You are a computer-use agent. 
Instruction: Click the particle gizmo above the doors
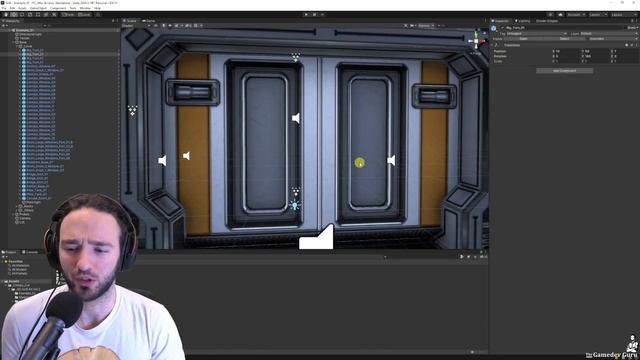pyautogui.click(x=296, y=57)
